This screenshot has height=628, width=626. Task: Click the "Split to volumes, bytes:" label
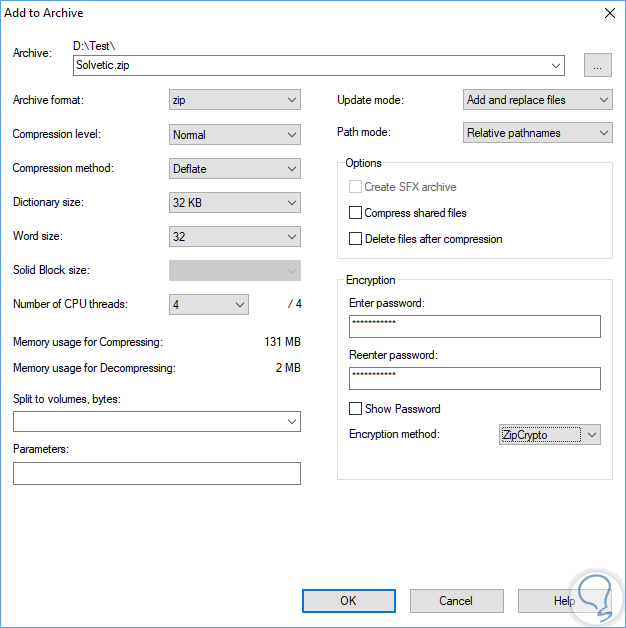point(67,399)
